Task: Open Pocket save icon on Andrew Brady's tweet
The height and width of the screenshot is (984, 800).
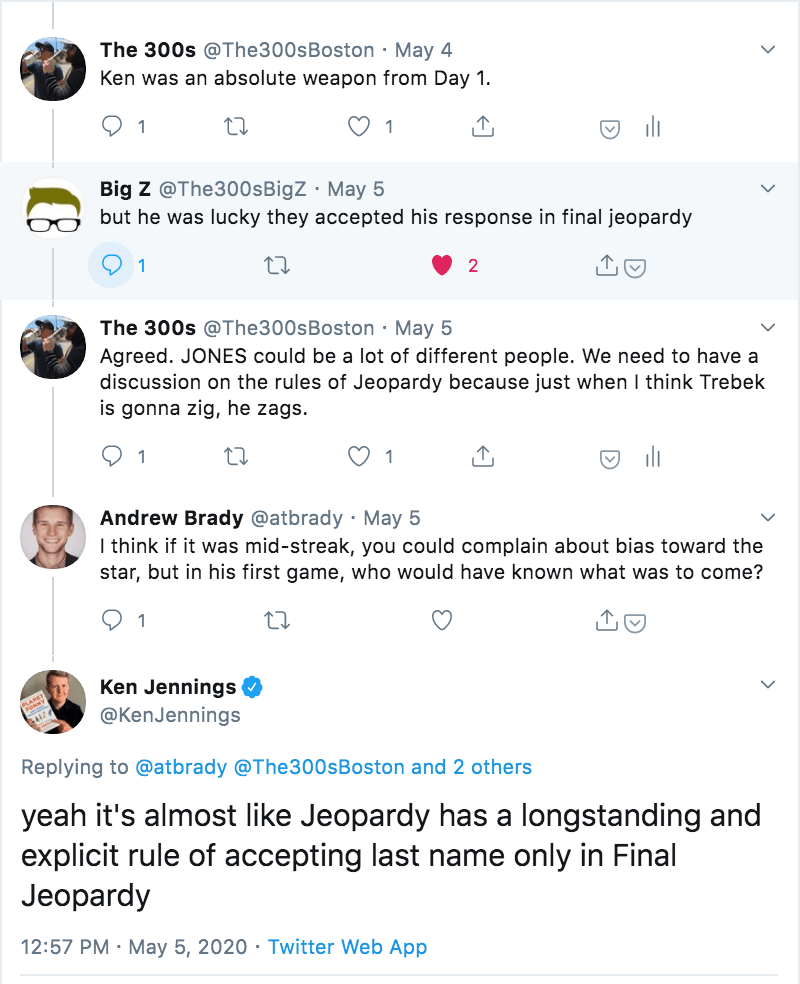Action: click(635, 622)
